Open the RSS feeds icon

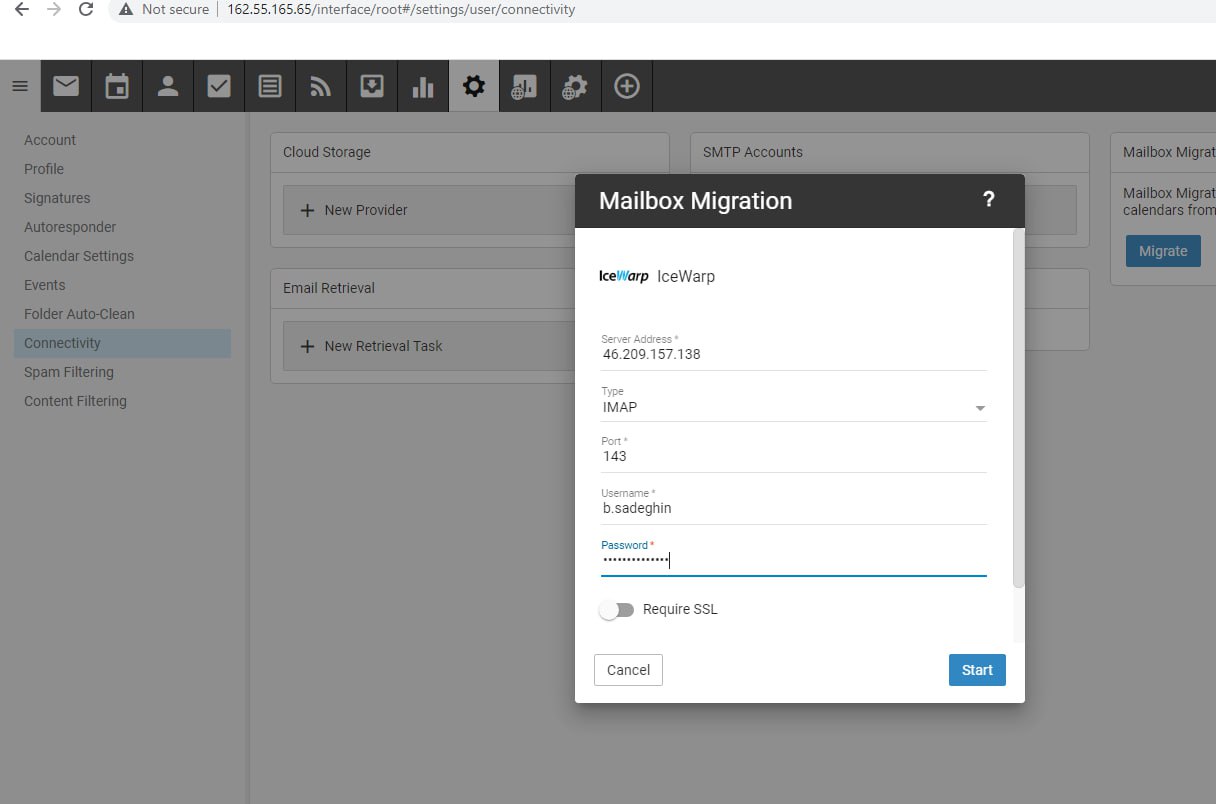[321, 86]
